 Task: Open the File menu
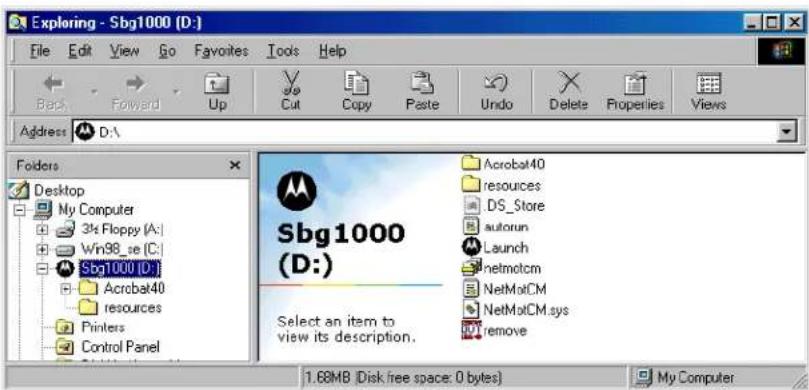point(40,51)
